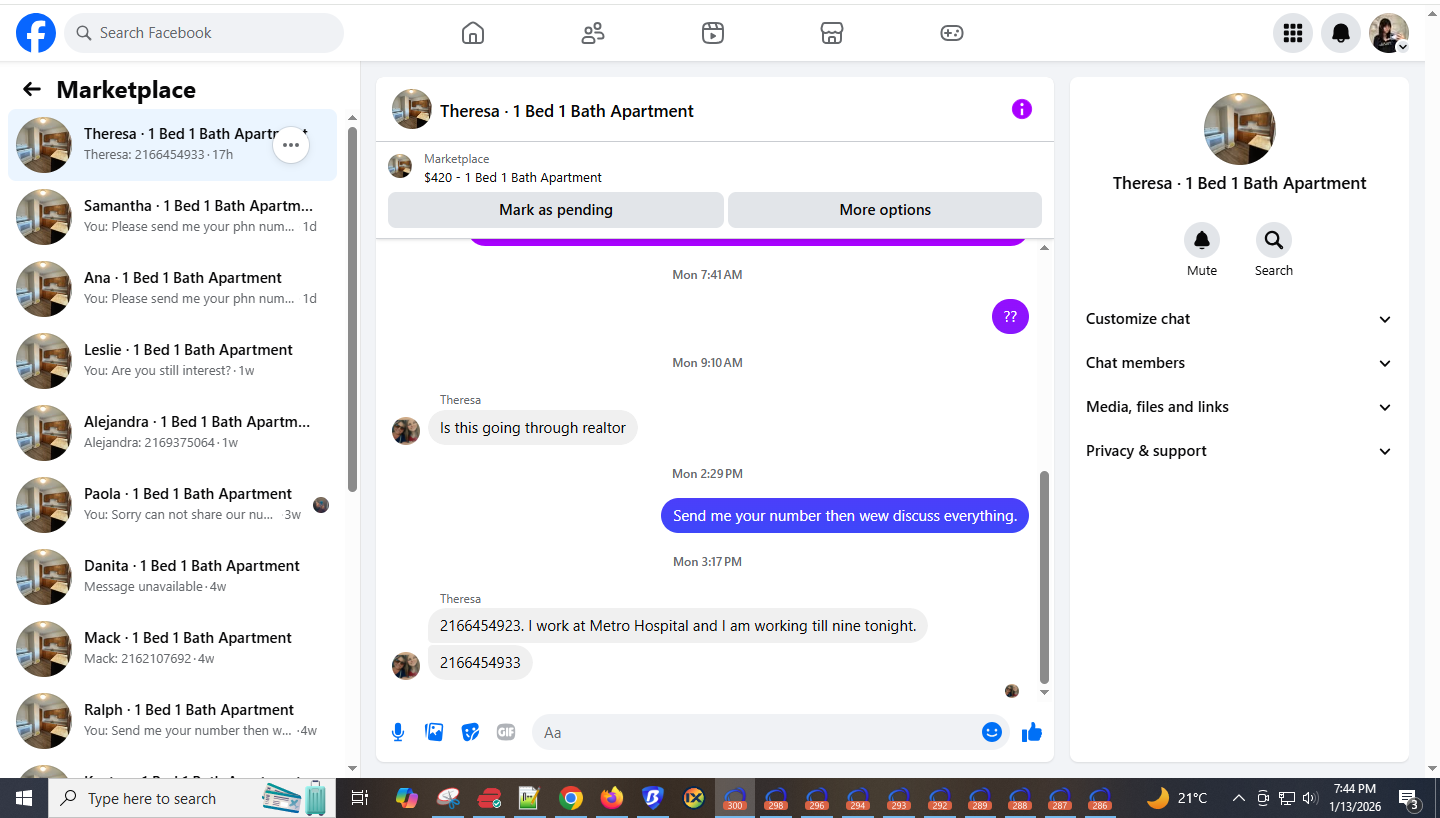
Task: Choose a GIF icon
Action: click(x=506, y=732)
